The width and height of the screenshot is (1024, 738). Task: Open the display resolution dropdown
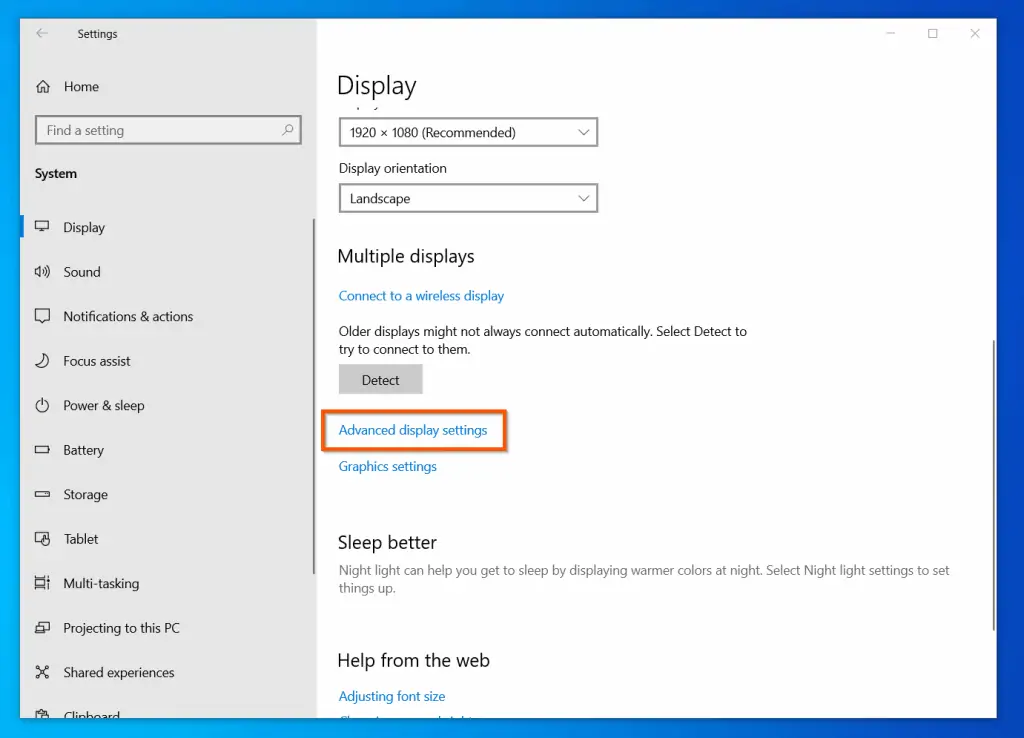[468, 132]
